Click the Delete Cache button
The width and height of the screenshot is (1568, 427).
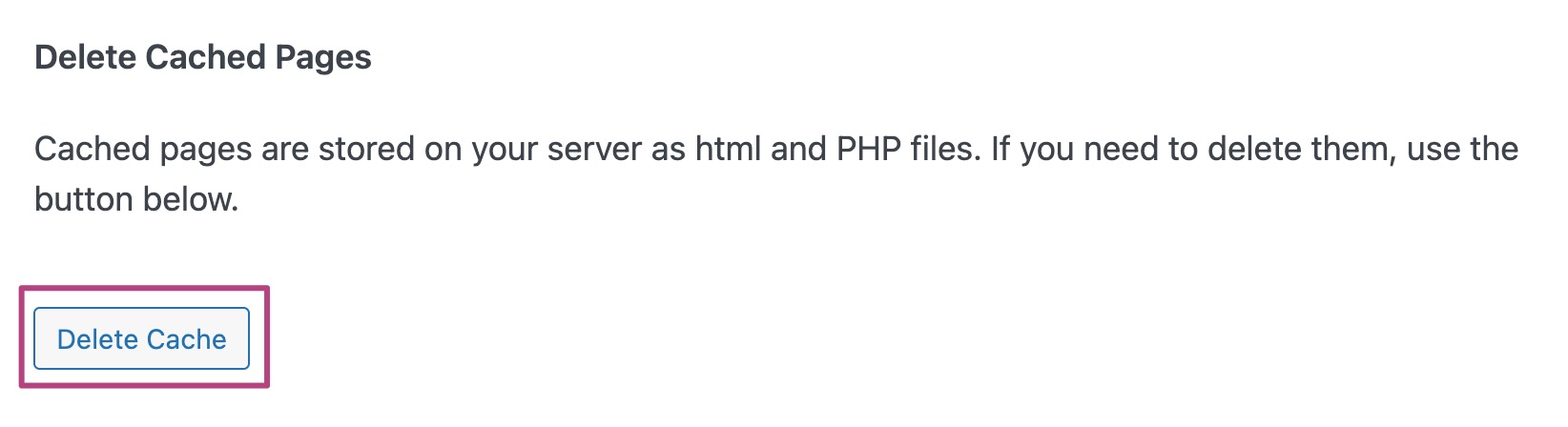click(x=141, y=338)
